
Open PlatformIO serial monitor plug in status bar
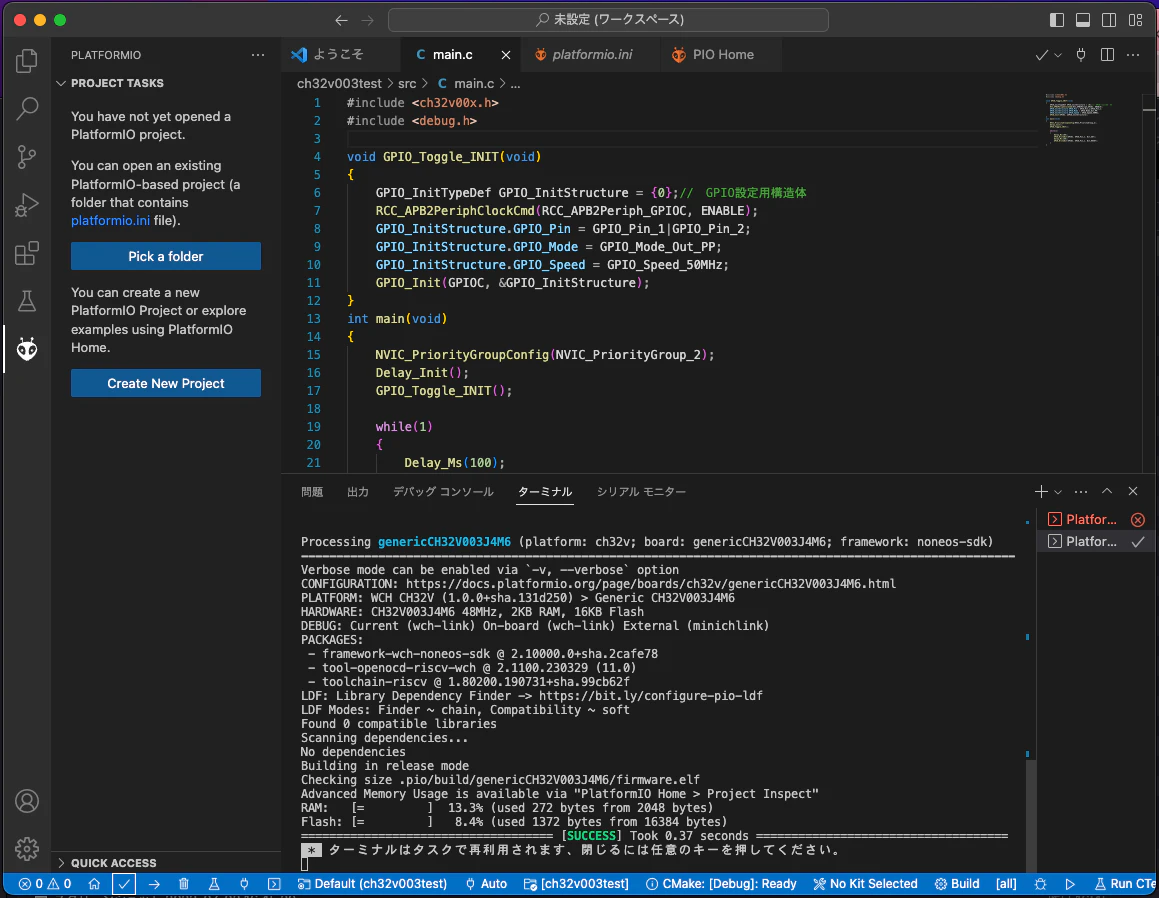pyautogui.click(x=244, y=884)
